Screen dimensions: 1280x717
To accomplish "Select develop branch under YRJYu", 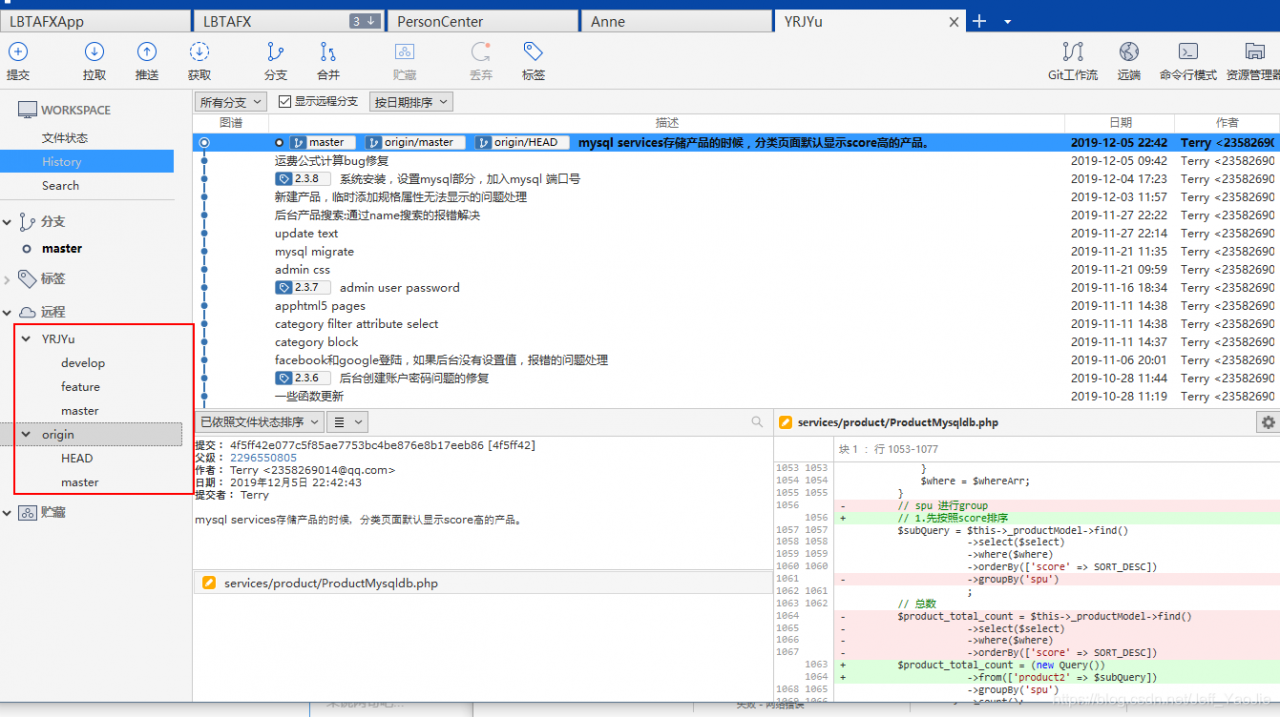I will click(x=83, y=363).
